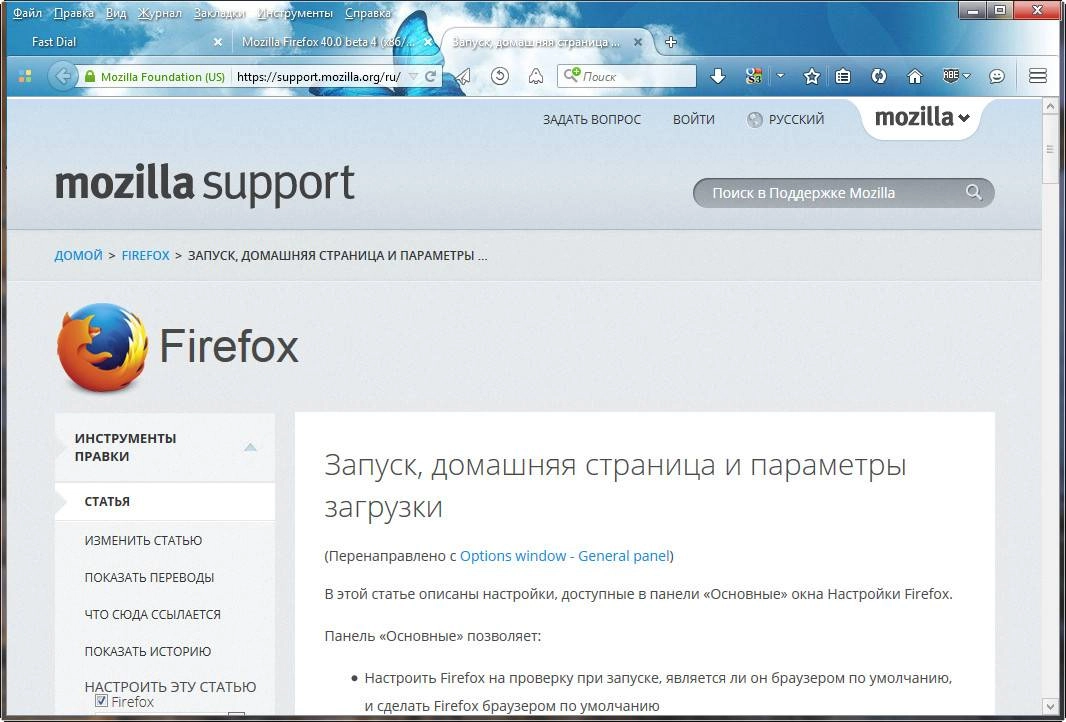This screenshot has height=722, width=1066.
Task: Go to ДОМОЙ breadcrumb
Action: point(78,256)
